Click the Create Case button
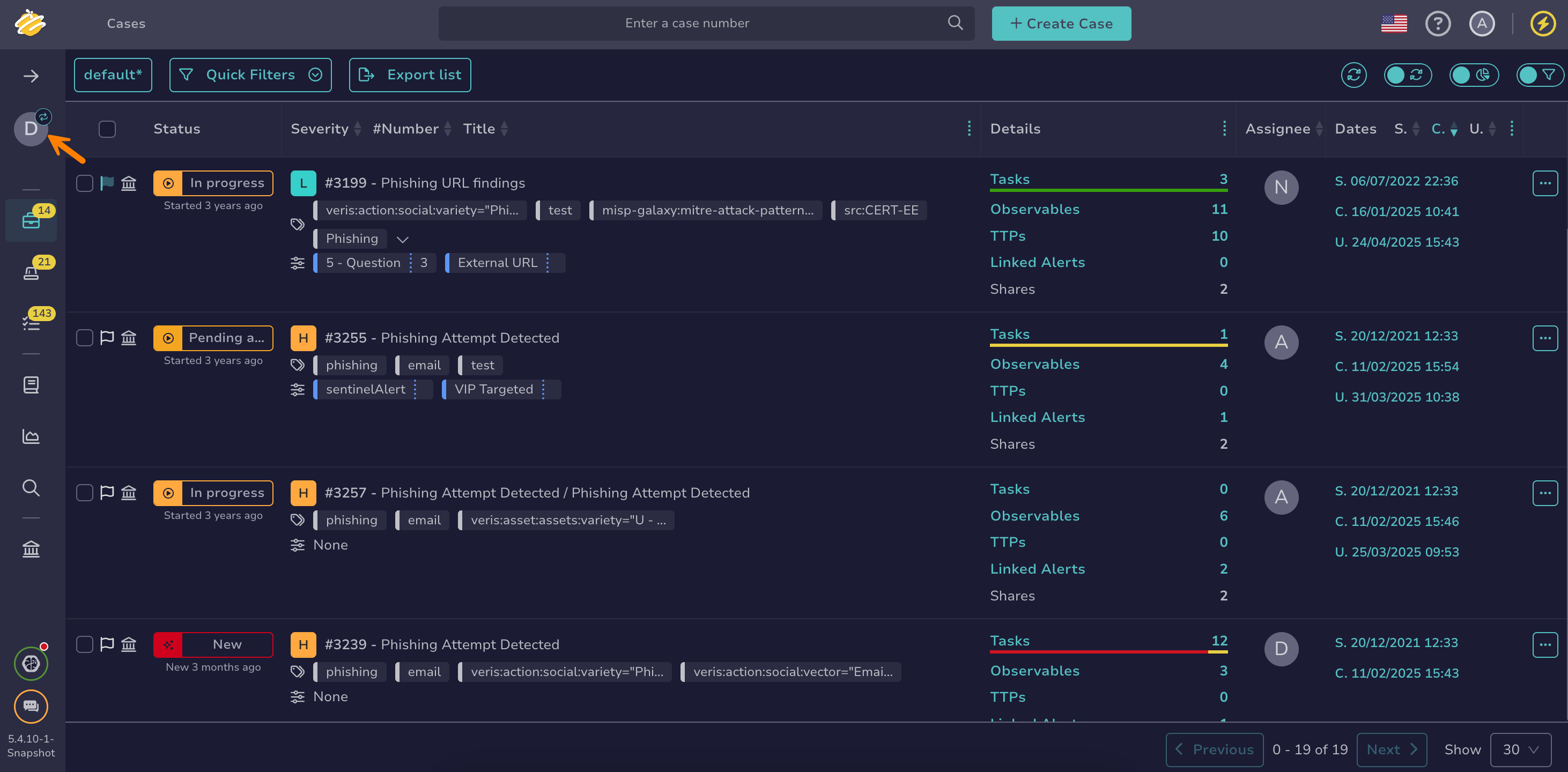 point(1061,24)
